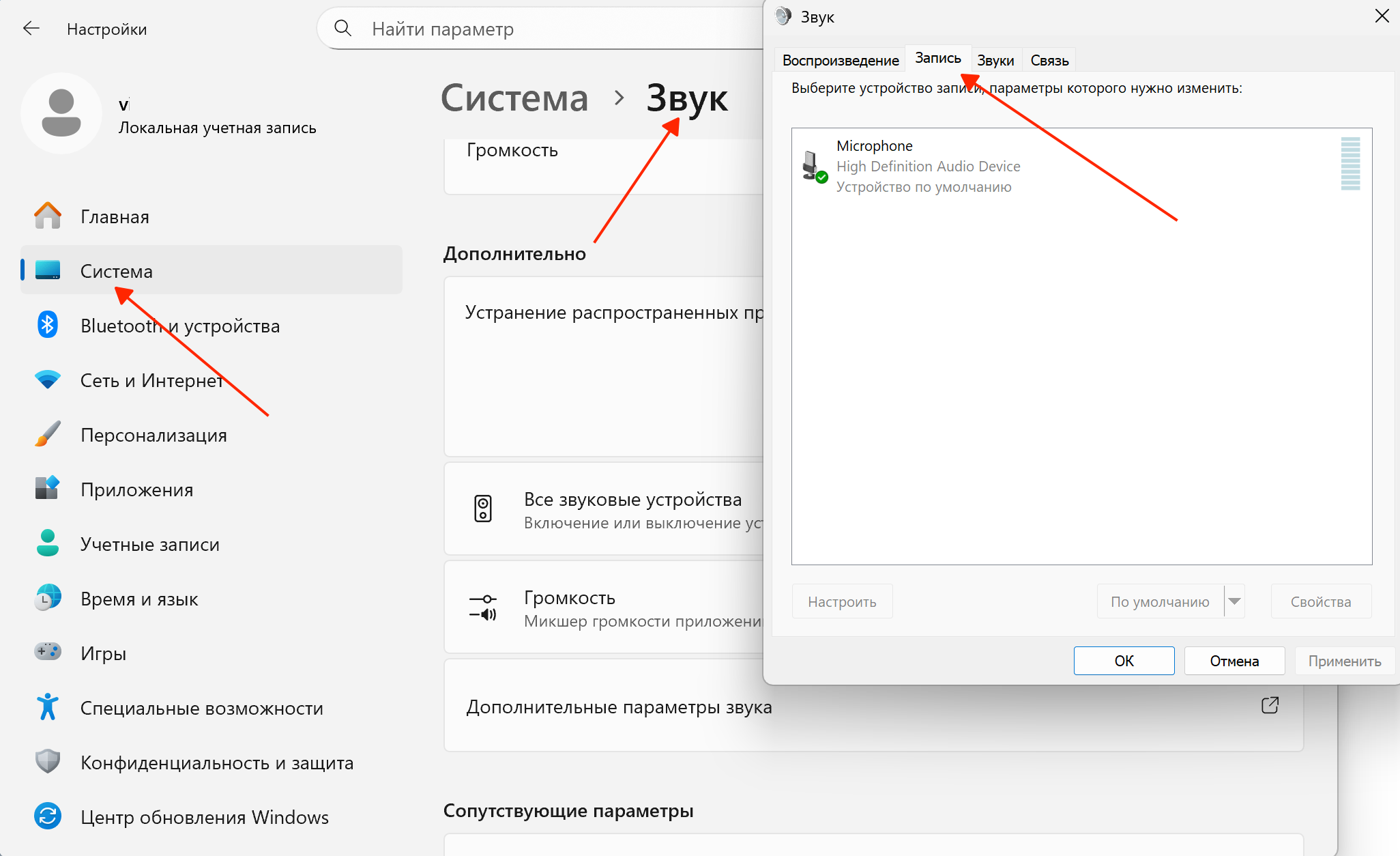Open Главная in the sidebar
1400x856 pixels.
pyautogui.click(x=212, y=216)
